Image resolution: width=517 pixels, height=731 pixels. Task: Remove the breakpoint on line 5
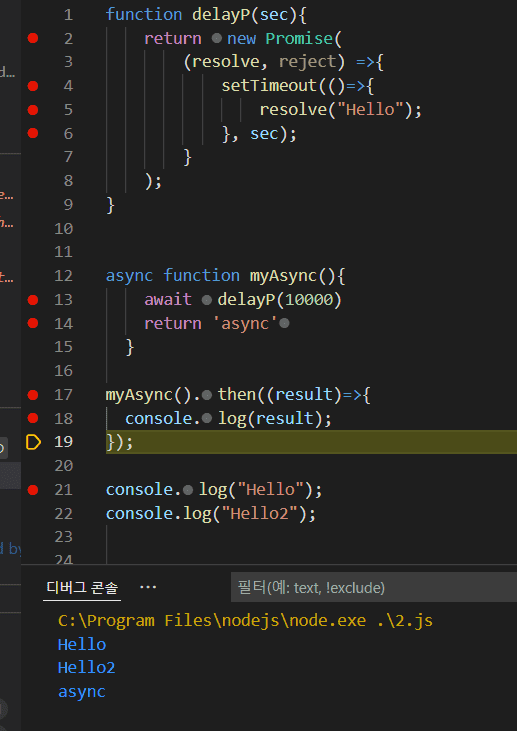pyautogui.click(x=33, y=110)
